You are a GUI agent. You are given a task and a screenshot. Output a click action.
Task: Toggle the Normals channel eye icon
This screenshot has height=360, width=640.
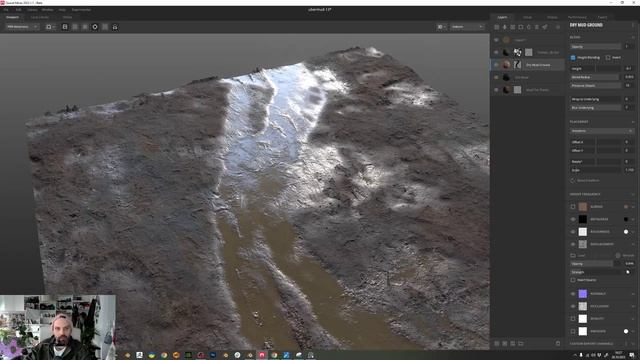click(x=573, y=293)
